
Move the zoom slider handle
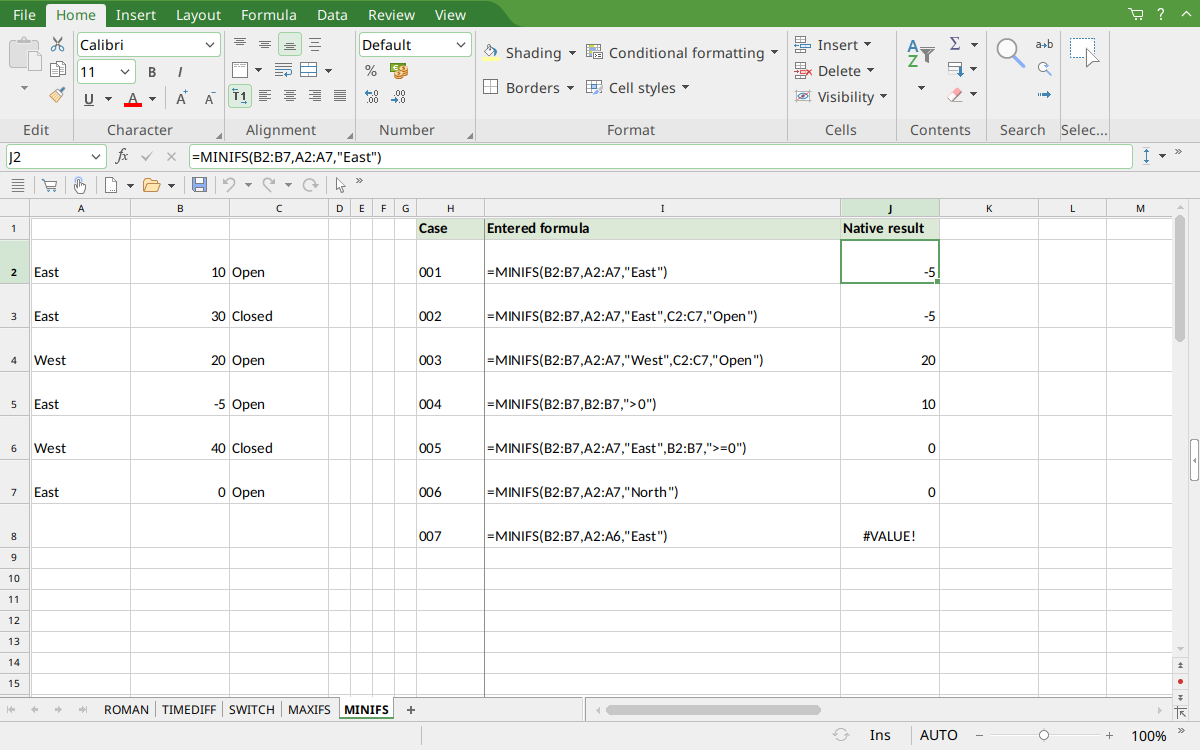[x=1044, y=735]
